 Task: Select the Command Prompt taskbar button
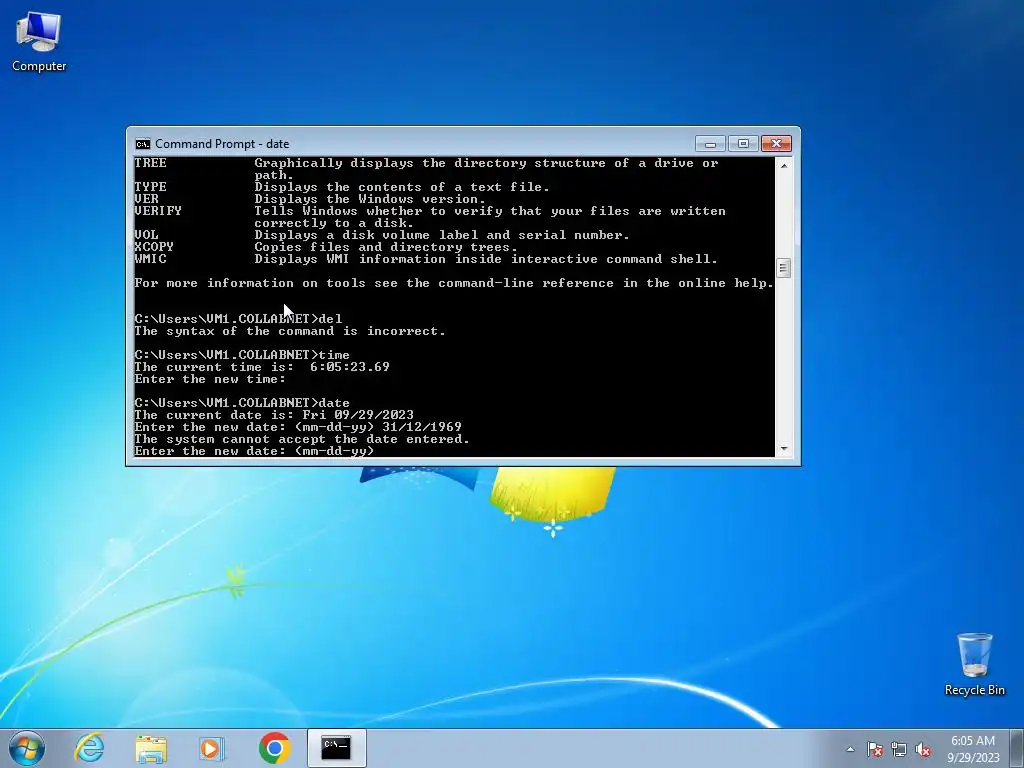(336, 748)
